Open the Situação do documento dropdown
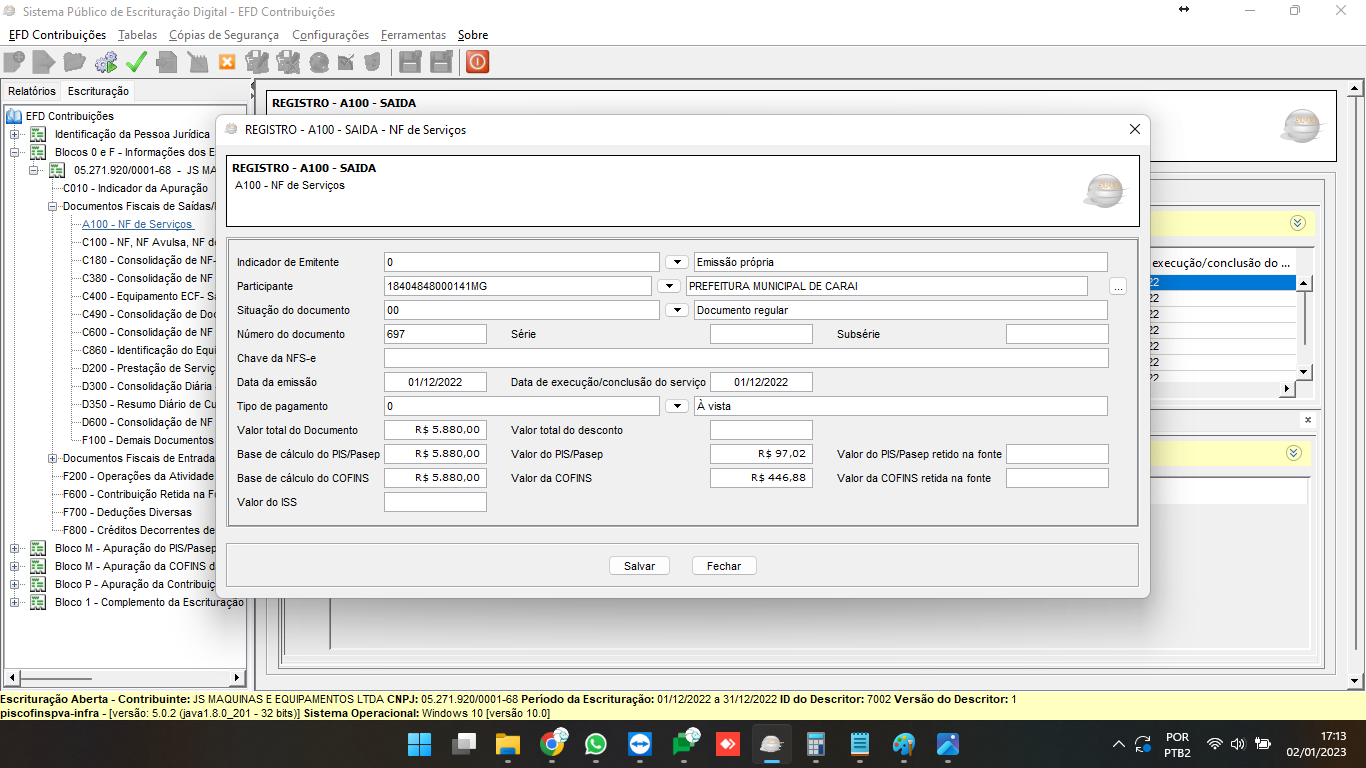1366x768 pixels. pyautogui.click(x=677, y=310)
